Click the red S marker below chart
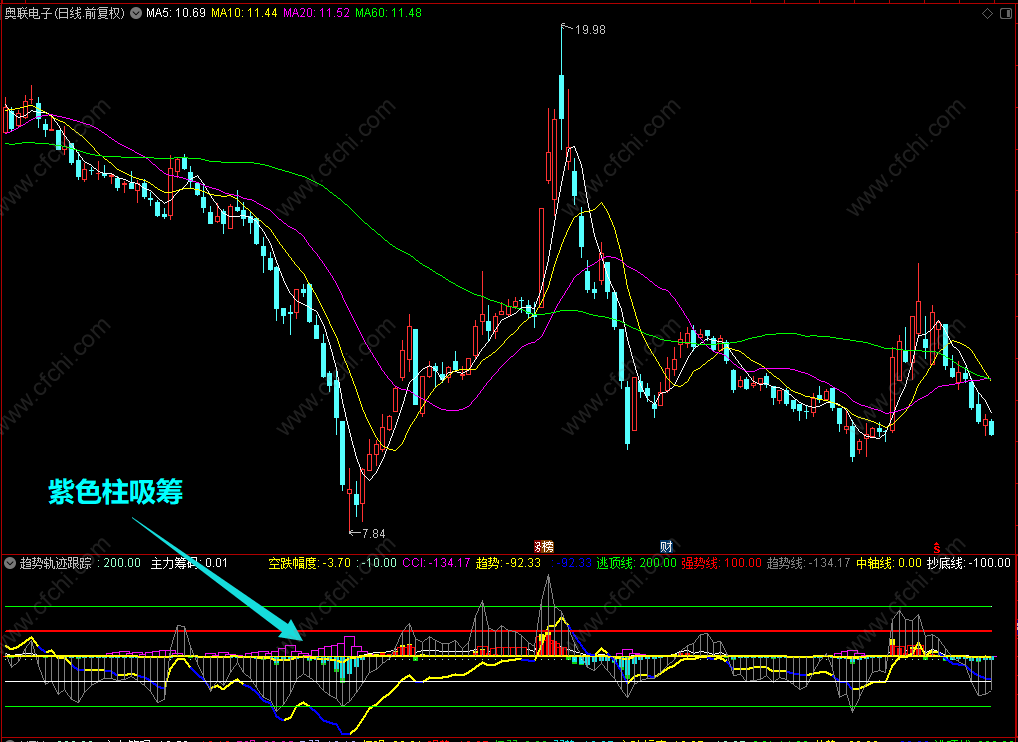The width and height of the screenshot is (1018, 742). 936,547
